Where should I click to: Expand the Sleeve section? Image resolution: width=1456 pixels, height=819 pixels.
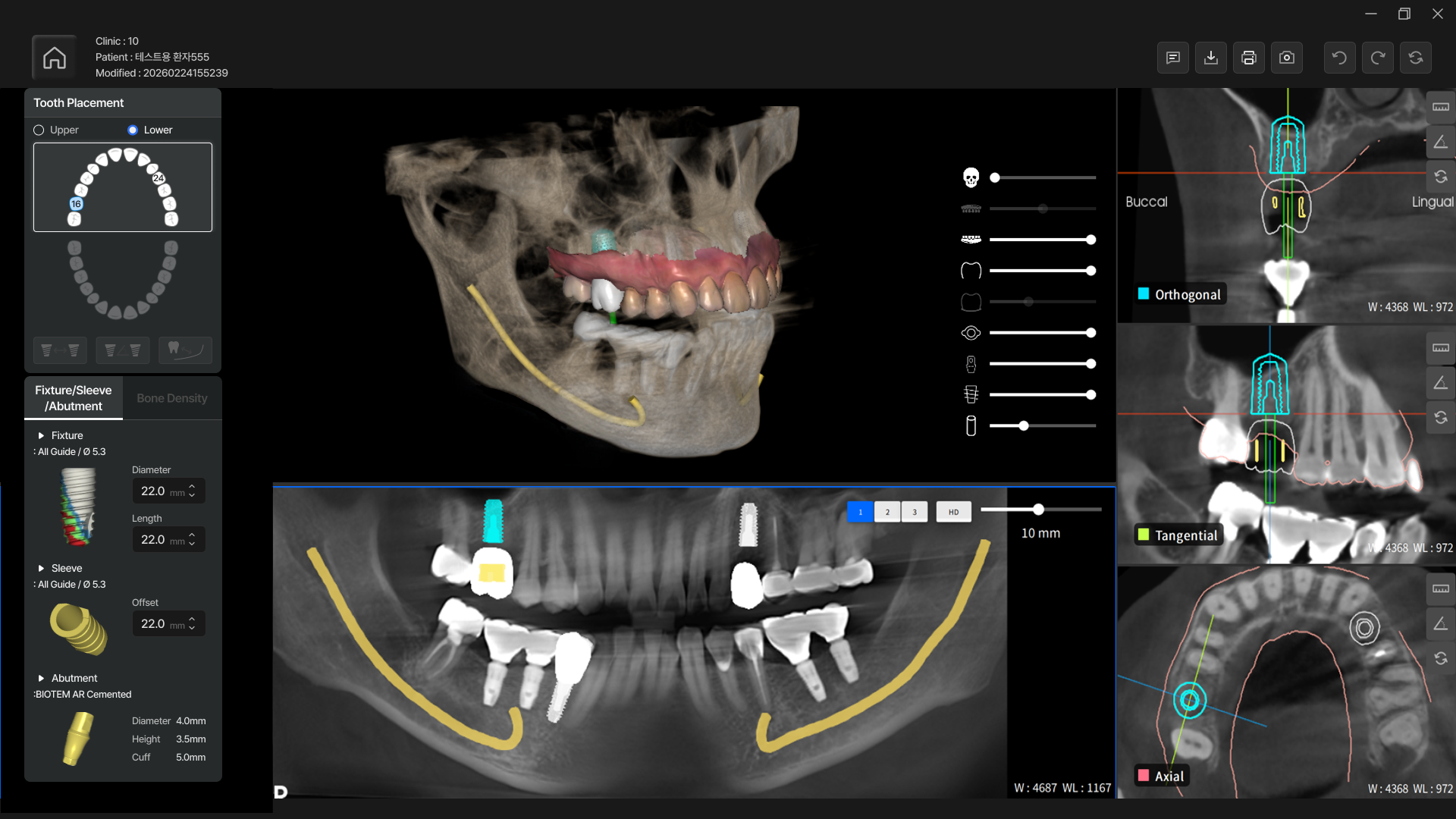[41, 569]
